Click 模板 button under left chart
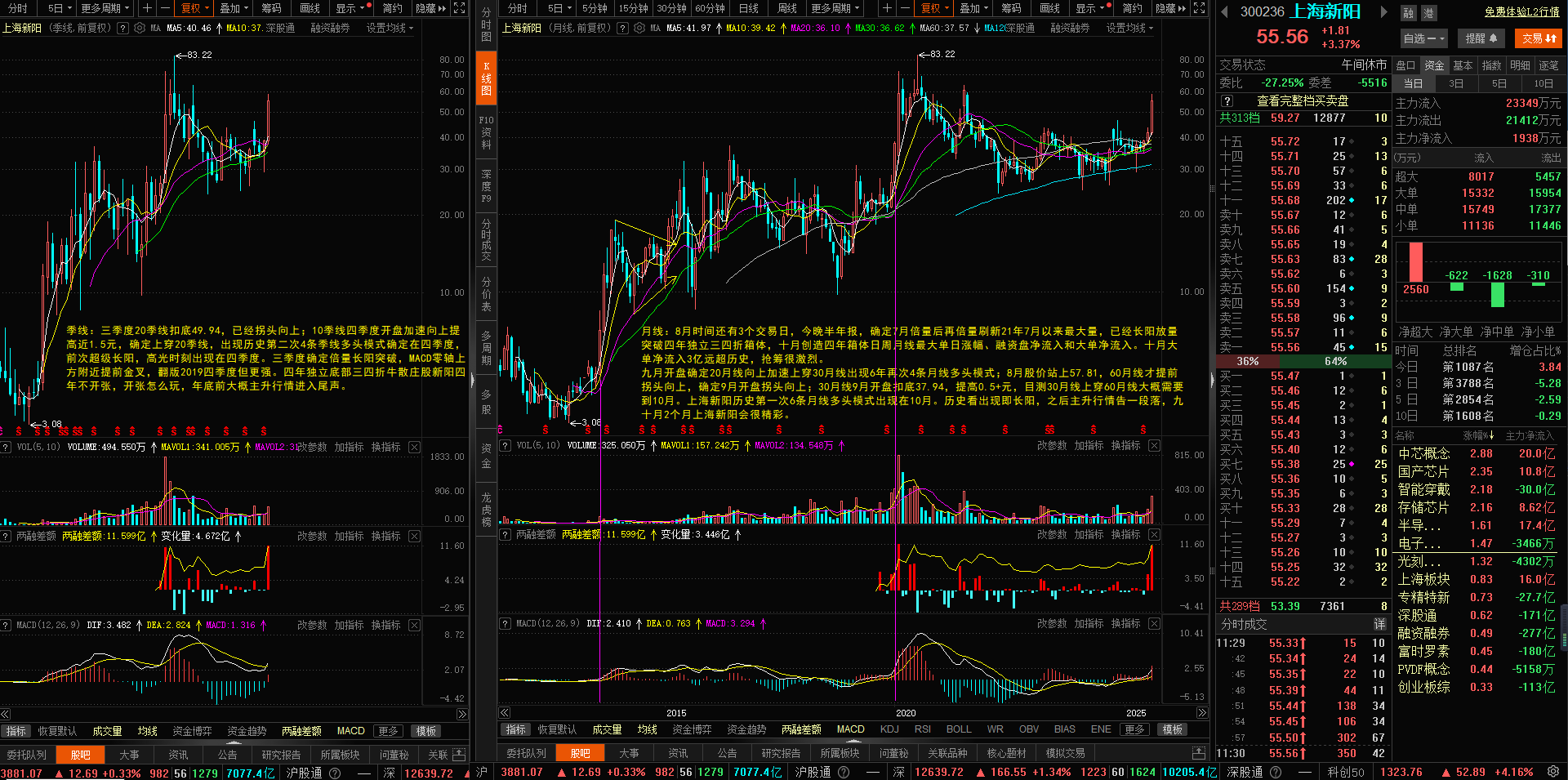The height and width of the screenshot is (780, 1568). (426, 731)
